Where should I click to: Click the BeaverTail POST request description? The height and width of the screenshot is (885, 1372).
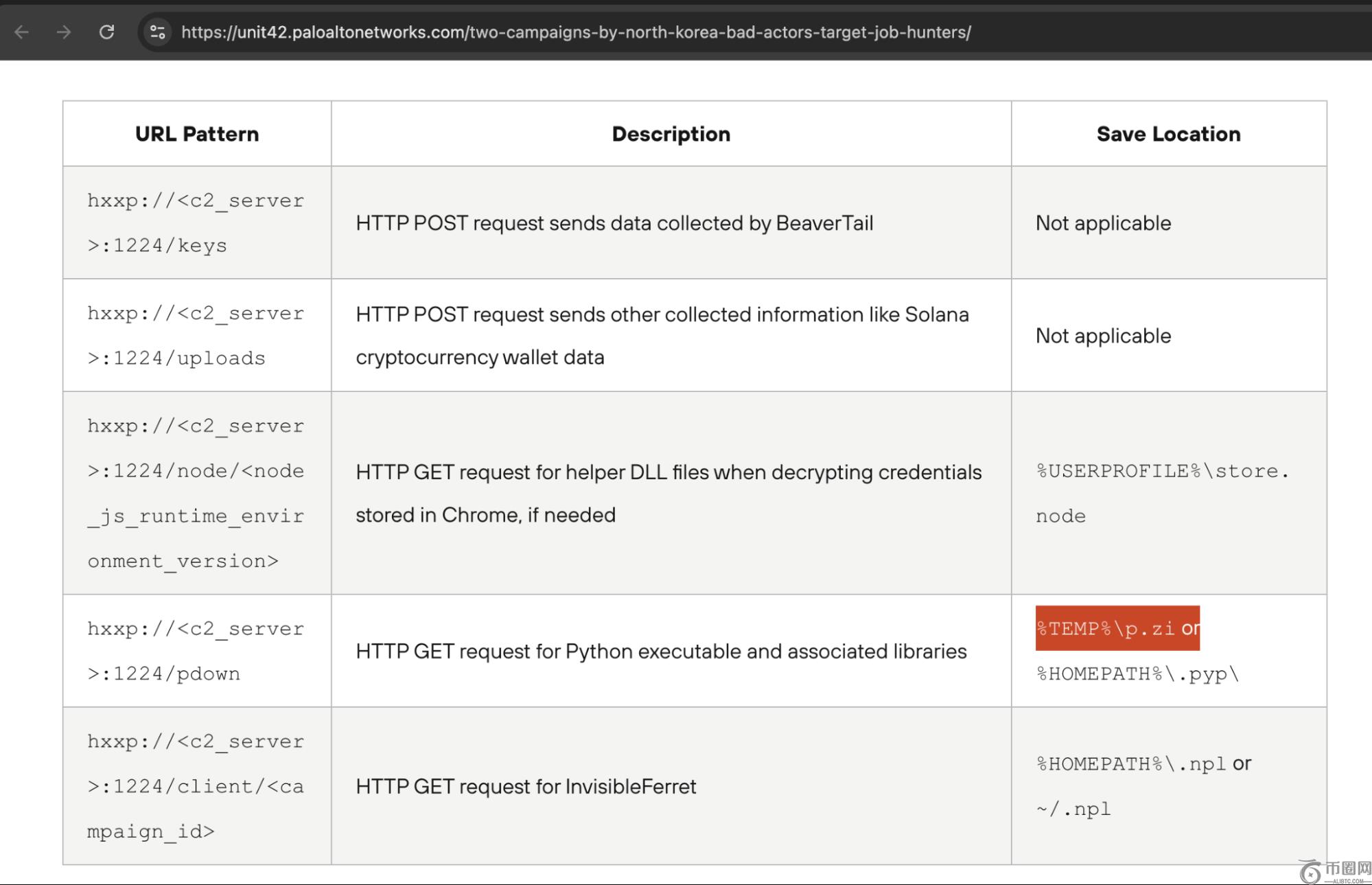point(614,223)
